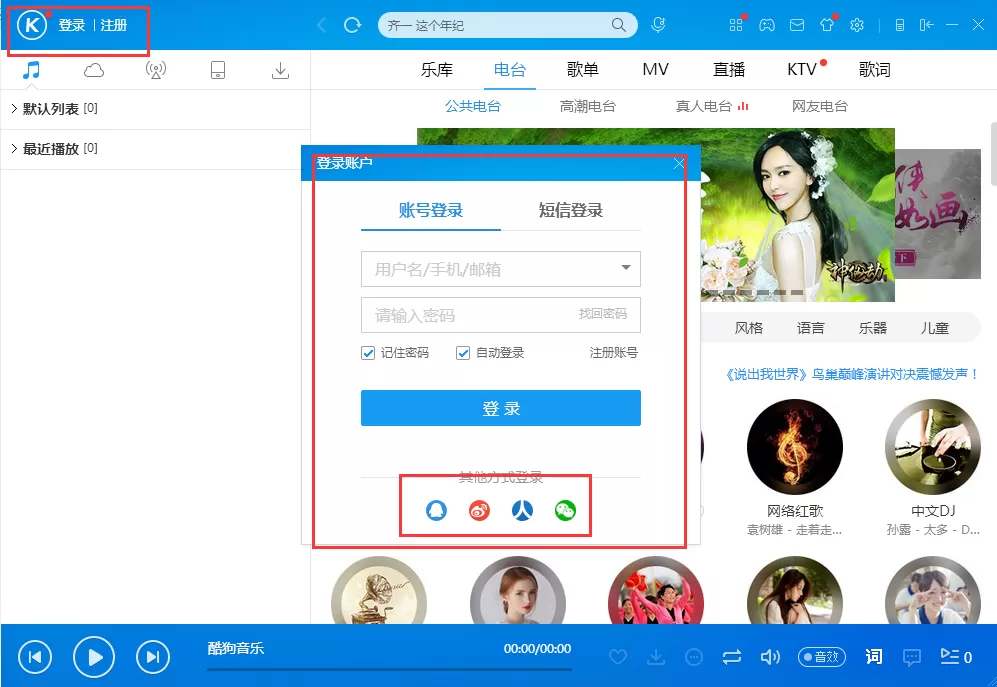The image size is (997, 687).
Task: Click the play button
Action: point(94,656)
